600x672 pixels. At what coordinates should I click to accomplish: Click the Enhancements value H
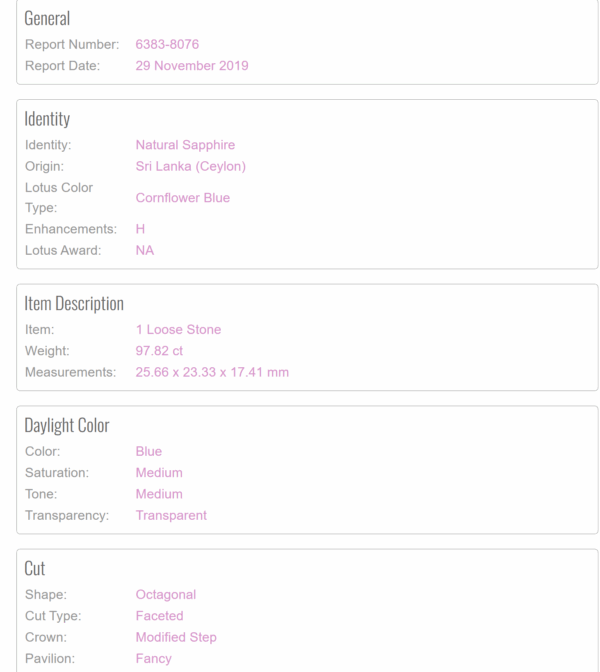coord(140,229)
